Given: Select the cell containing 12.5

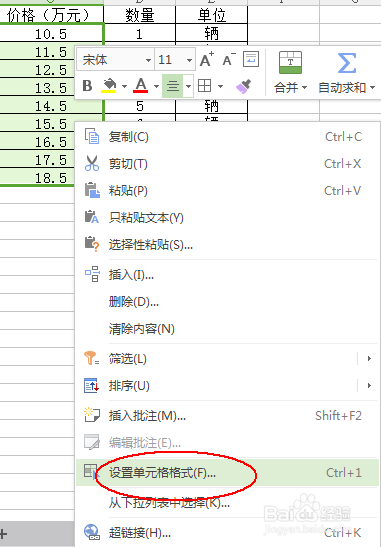Looking at the screenshot, I should point(37,70).
